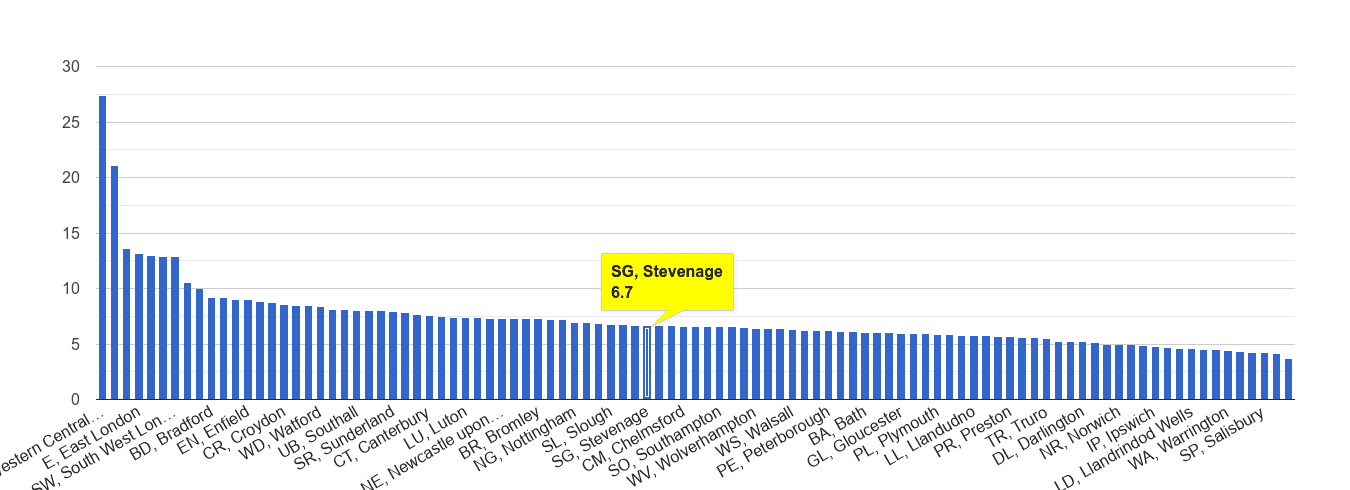Image resolution: width=1350 pixels, height=490 pixels.
Task: Click the IP, Ipswich bar
Action: pyautogui.click(x=1155, y=374)
